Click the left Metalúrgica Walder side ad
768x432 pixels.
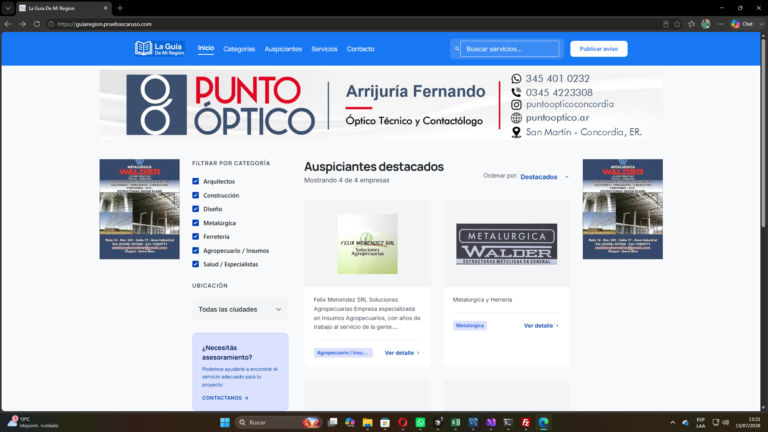[140, 209]
